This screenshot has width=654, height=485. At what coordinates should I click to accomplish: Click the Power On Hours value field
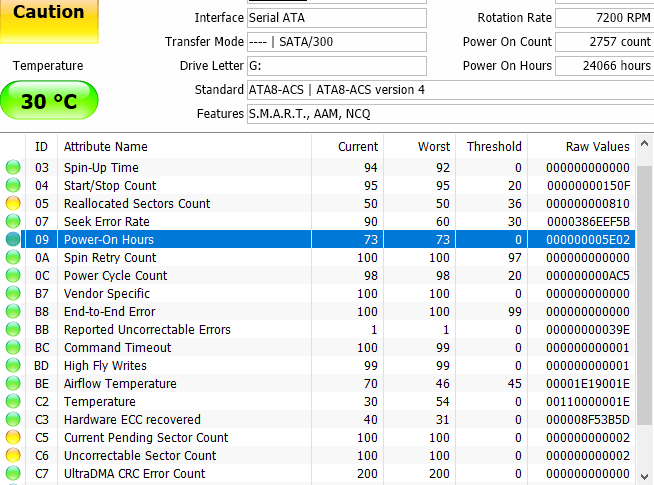[604, 66]
